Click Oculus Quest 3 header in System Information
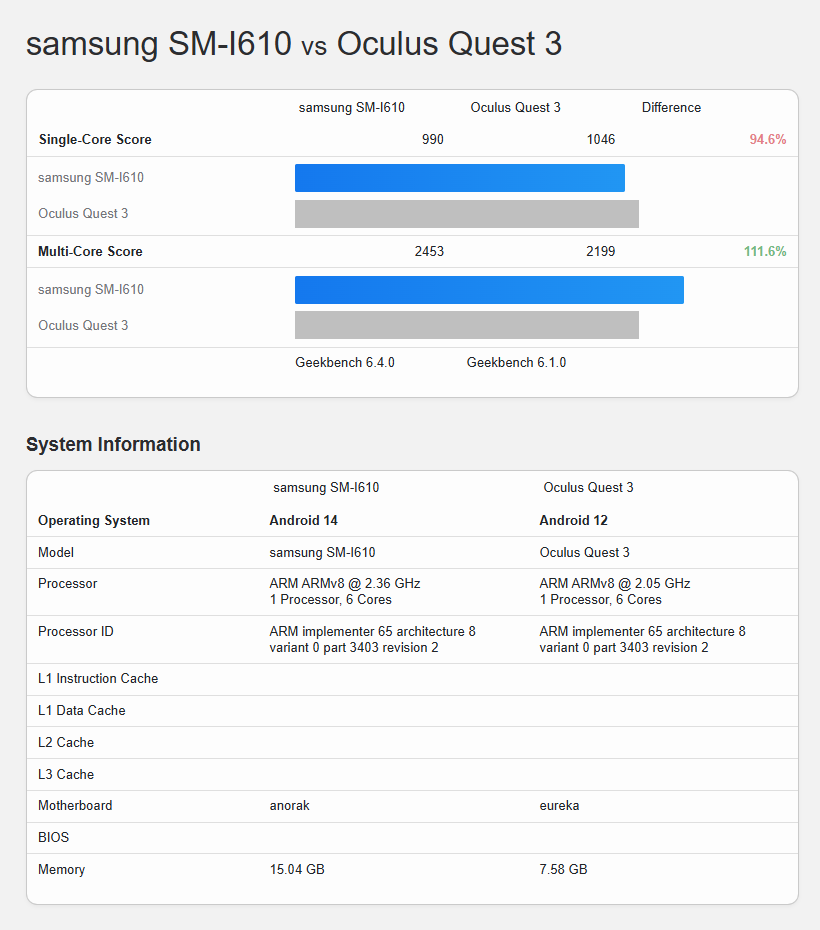Screen dimensions: 820x930 pyautogui.click(x=588, y=488)
